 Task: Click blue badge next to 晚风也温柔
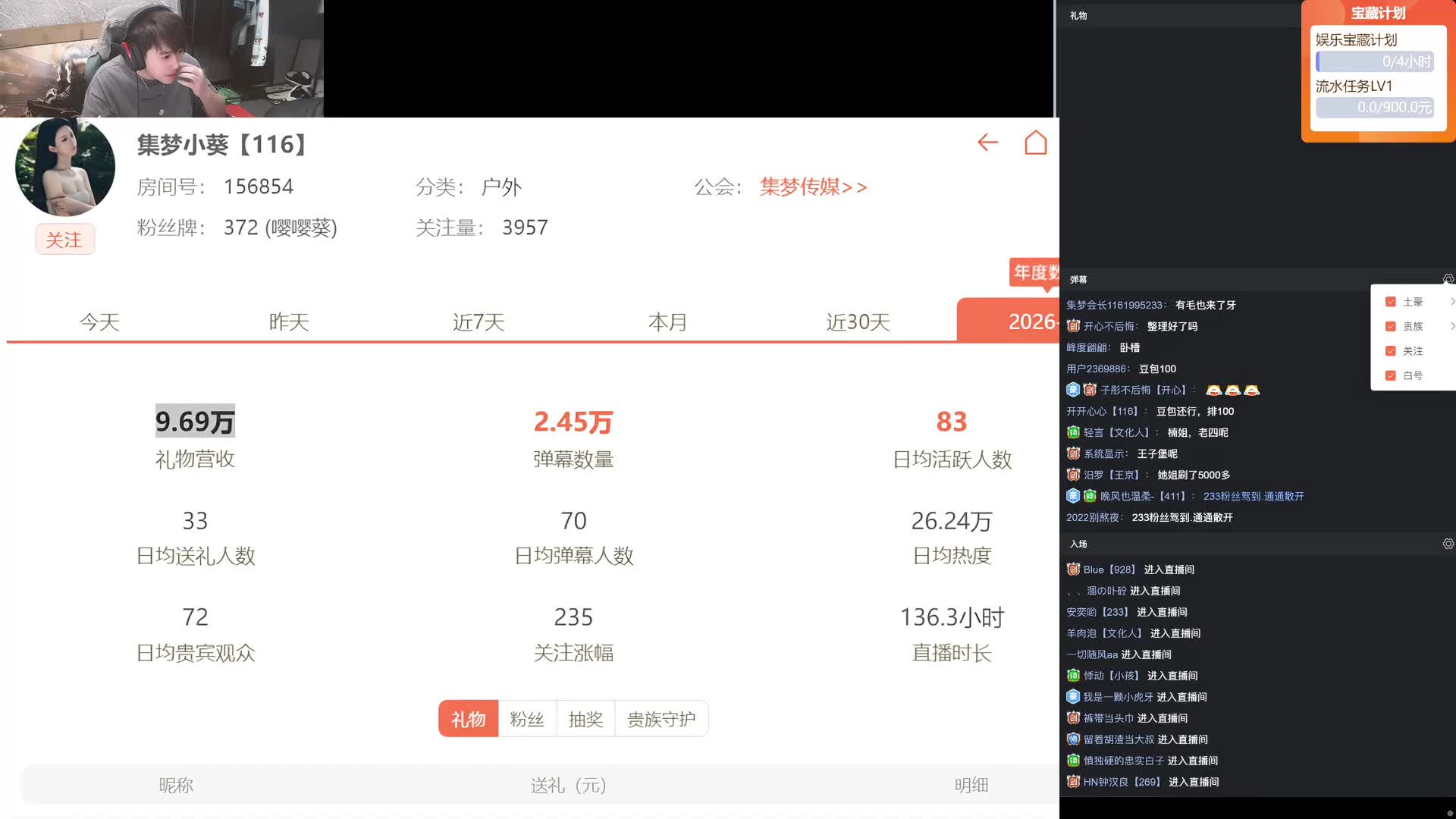1073,496
